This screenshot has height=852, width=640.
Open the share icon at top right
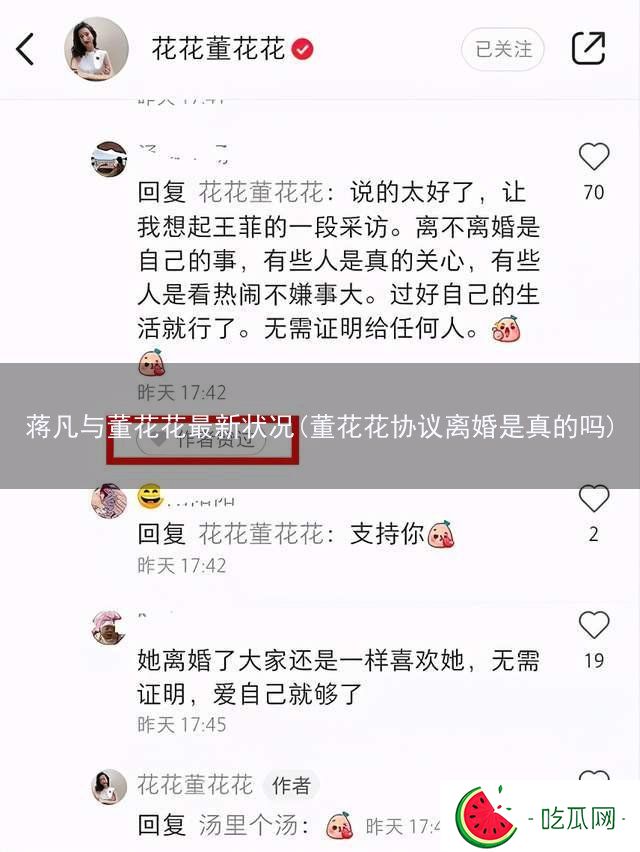[x=589, y=48]
